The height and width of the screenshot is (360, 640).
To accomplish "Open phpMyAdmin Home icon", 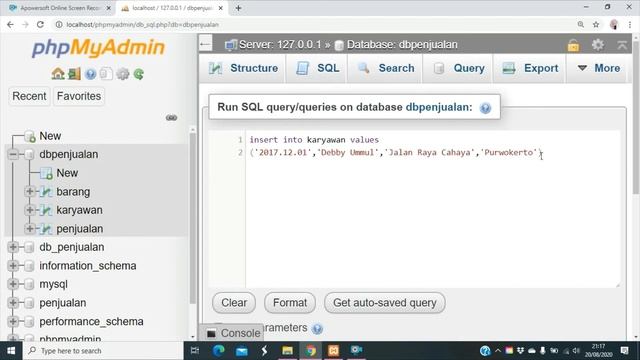I will [x=58, y=74].
